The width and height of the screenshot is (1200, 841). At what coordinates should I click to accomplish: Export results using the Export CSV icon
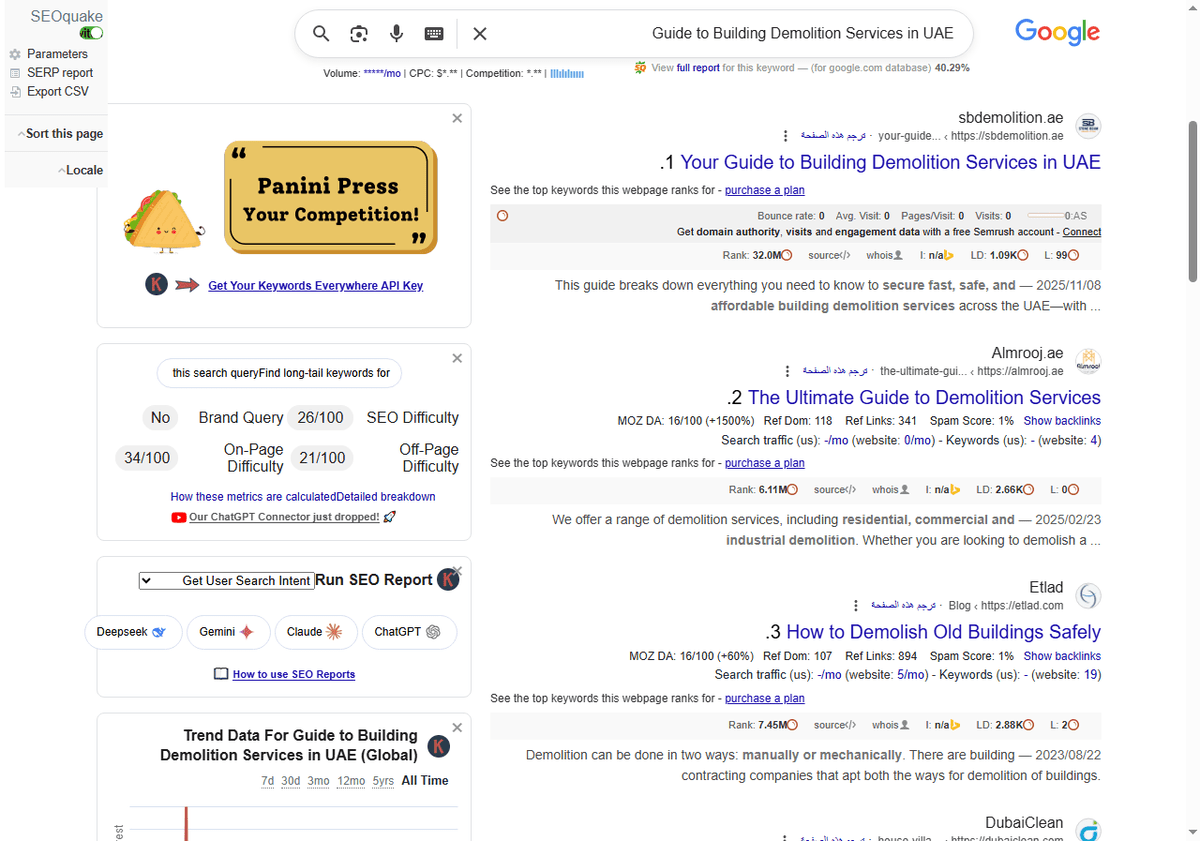click(x=16, y=91)
